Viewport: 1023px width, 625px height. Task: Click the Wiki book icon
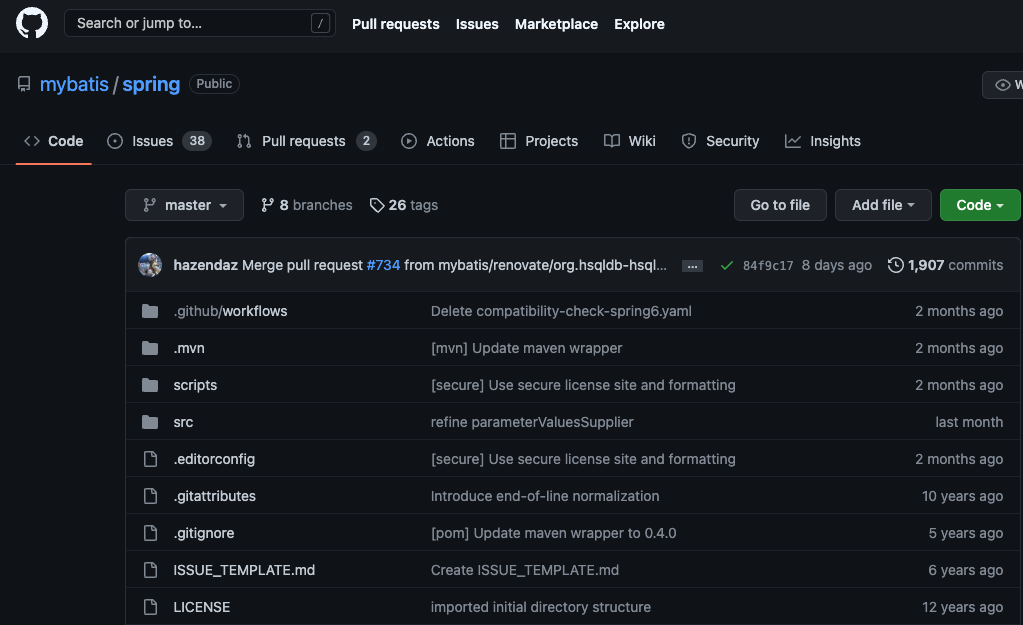(612, 141)
